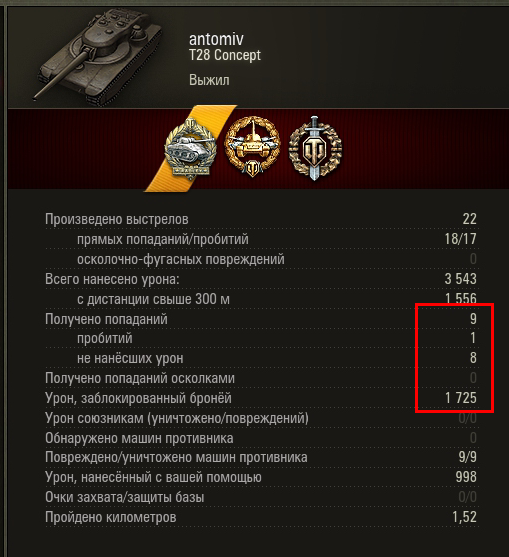Select the Произведено выстрелов row
The image size is (509, 557).
261,219
